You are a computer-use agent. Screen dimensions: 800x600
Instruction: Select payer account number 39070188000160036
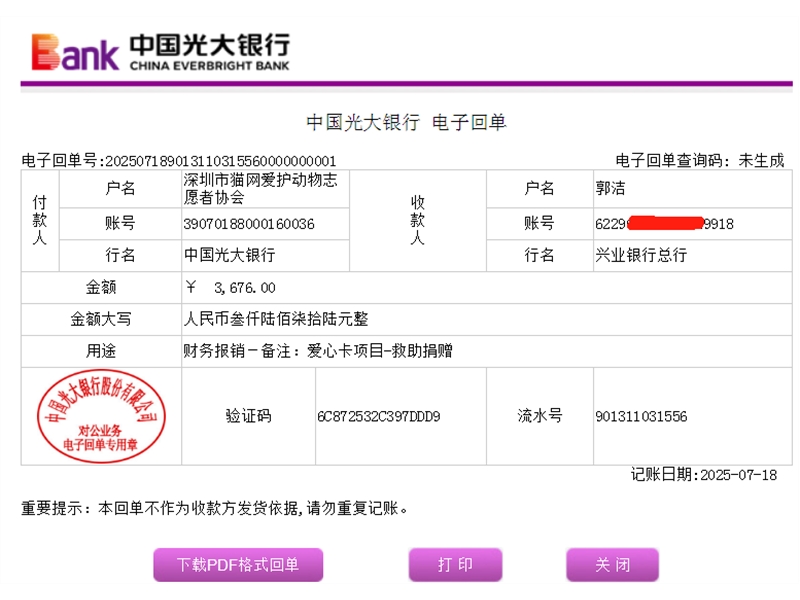click(248, 224)
